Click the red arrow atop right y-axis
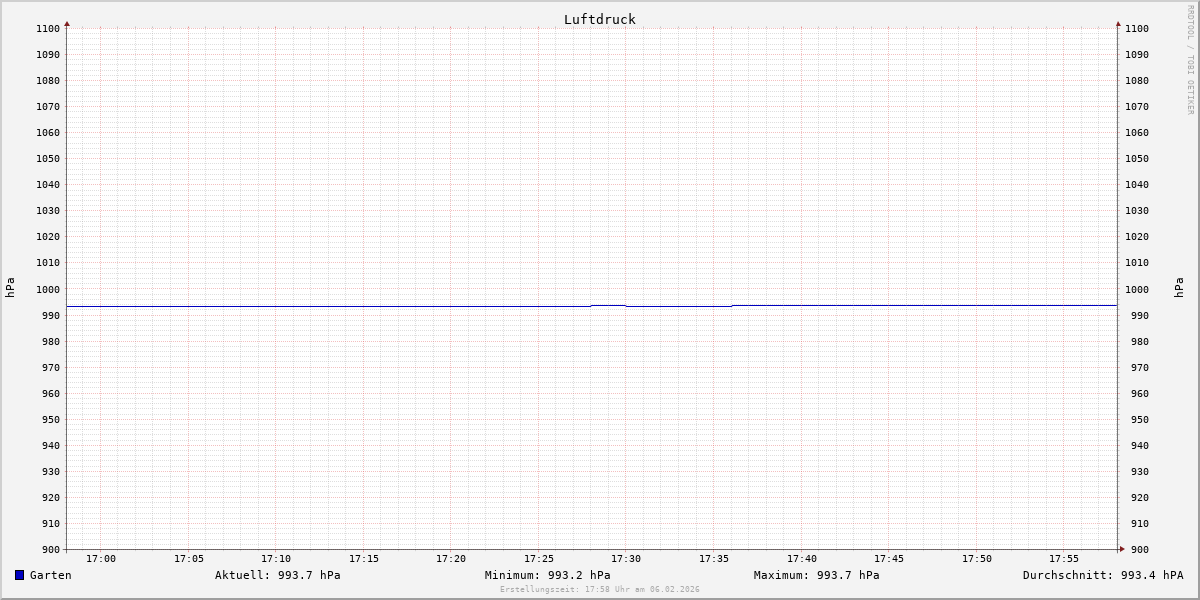The height and width of the screenshot is (600, 1200). 1118,23
